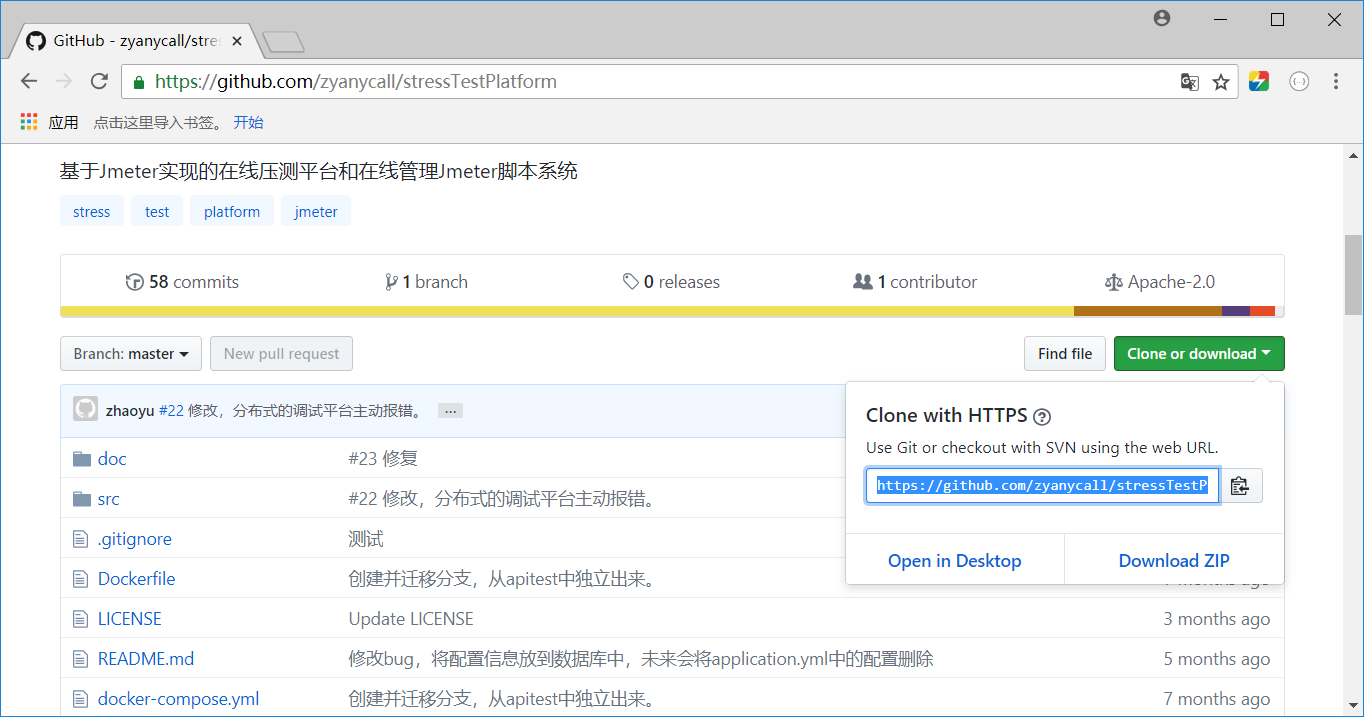1364x717 pixels.
Task: Collapse the Clone or download dropdown
Action: pos(1198,353)
